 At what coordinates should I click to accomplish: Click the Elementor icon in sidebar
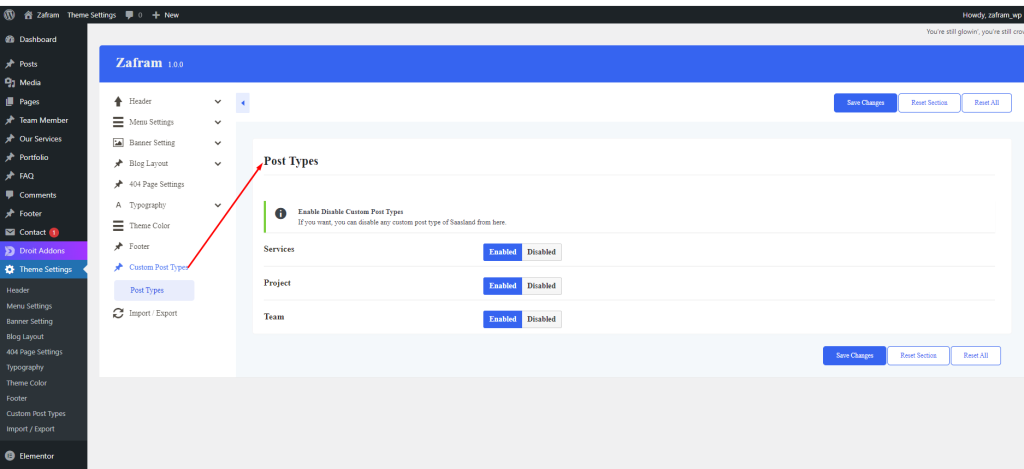[x=9, y=455]
